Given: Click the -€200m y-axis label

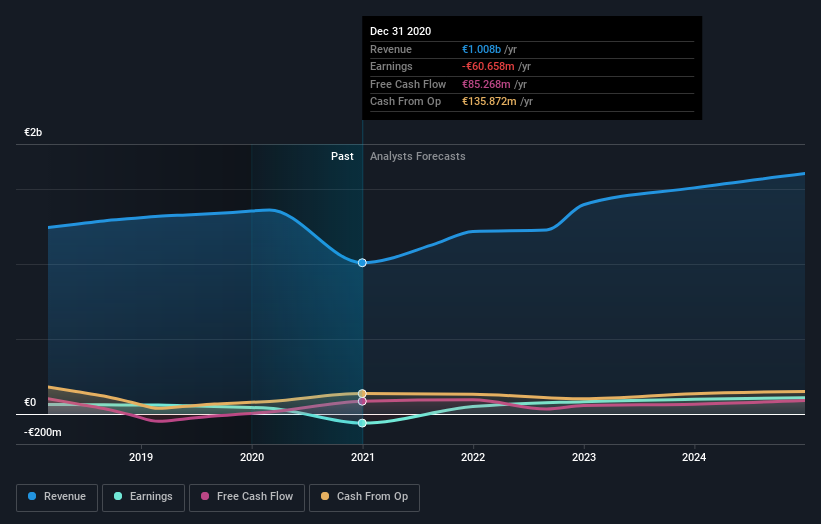Looking at the screenshot, I should pos(43,432).
